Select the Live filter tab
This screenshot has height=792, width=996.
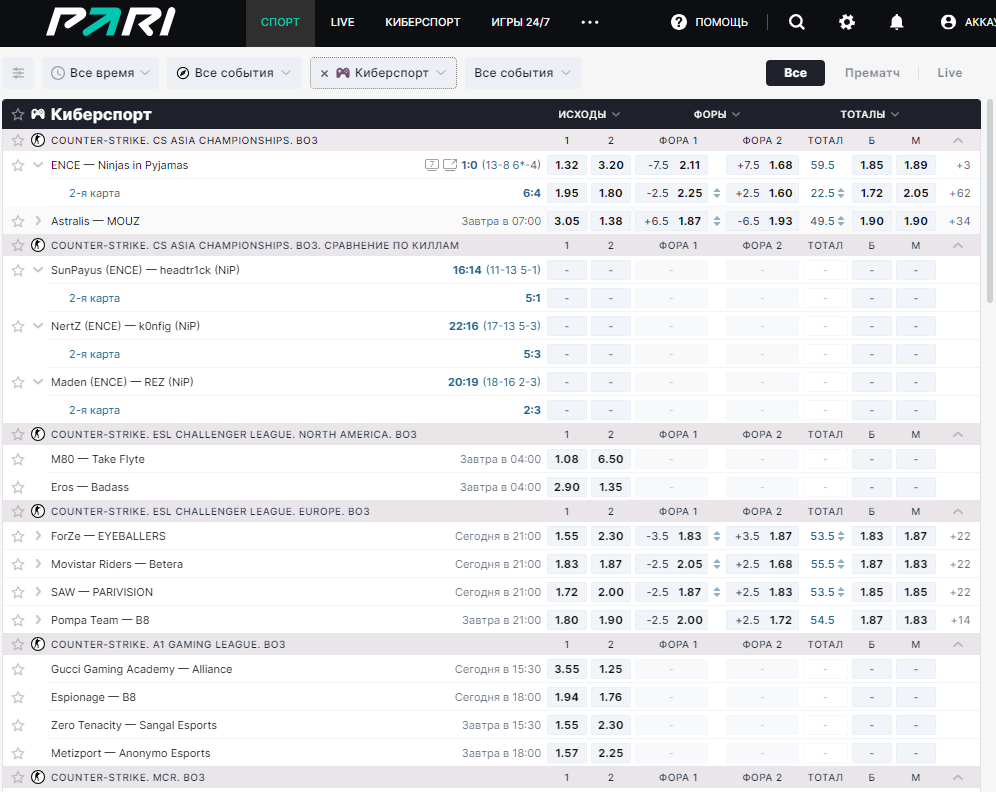point(950,73)
